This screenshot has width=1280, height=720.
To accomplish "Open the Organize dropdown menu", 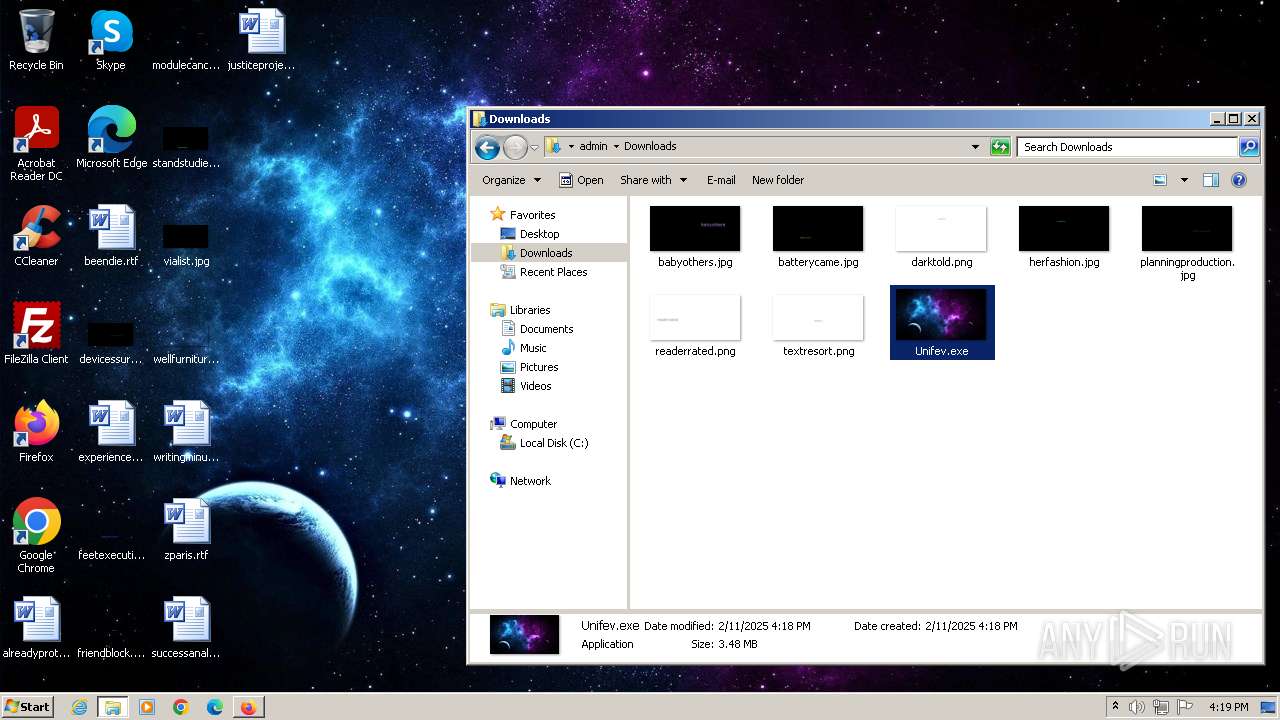I will tap(511, 180).
